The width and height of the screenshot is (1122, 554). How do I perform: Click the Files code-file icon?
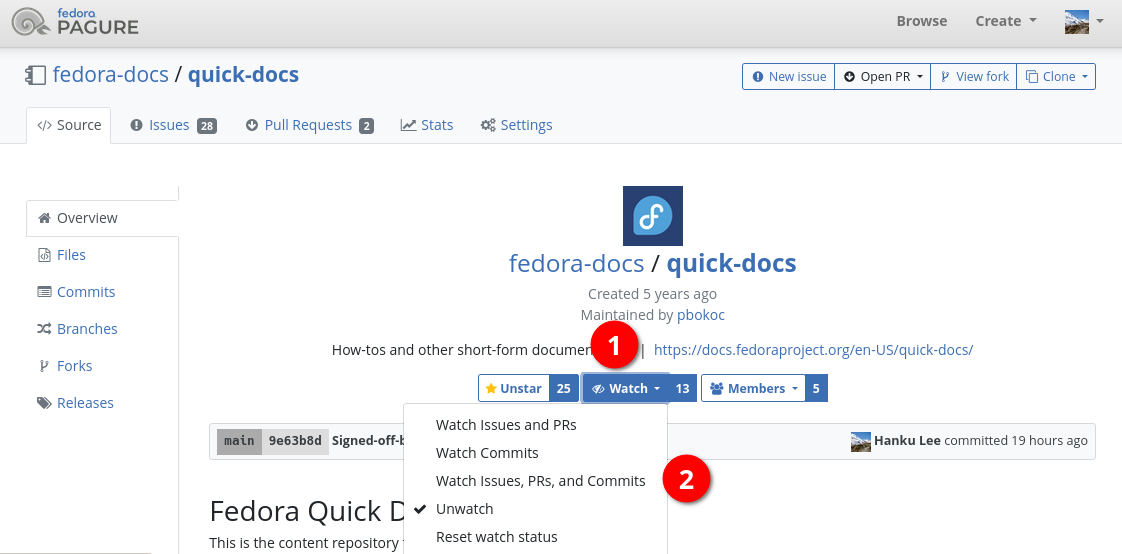44,256
